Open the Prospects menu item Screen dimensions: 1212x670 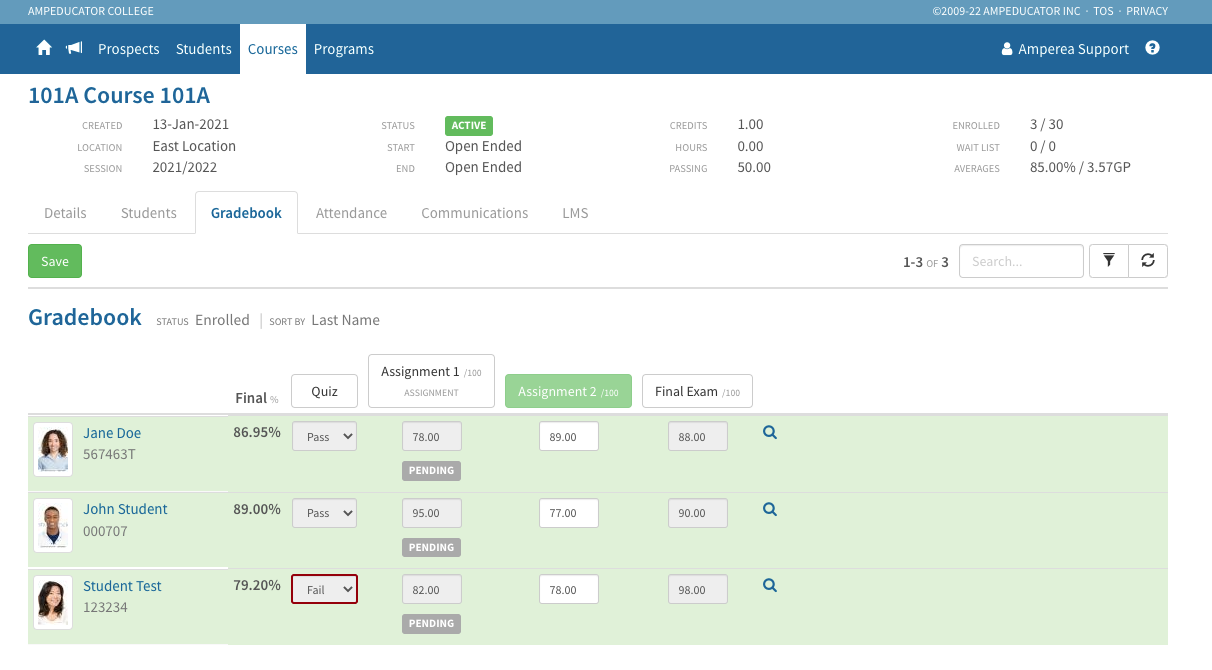(129, 48)
